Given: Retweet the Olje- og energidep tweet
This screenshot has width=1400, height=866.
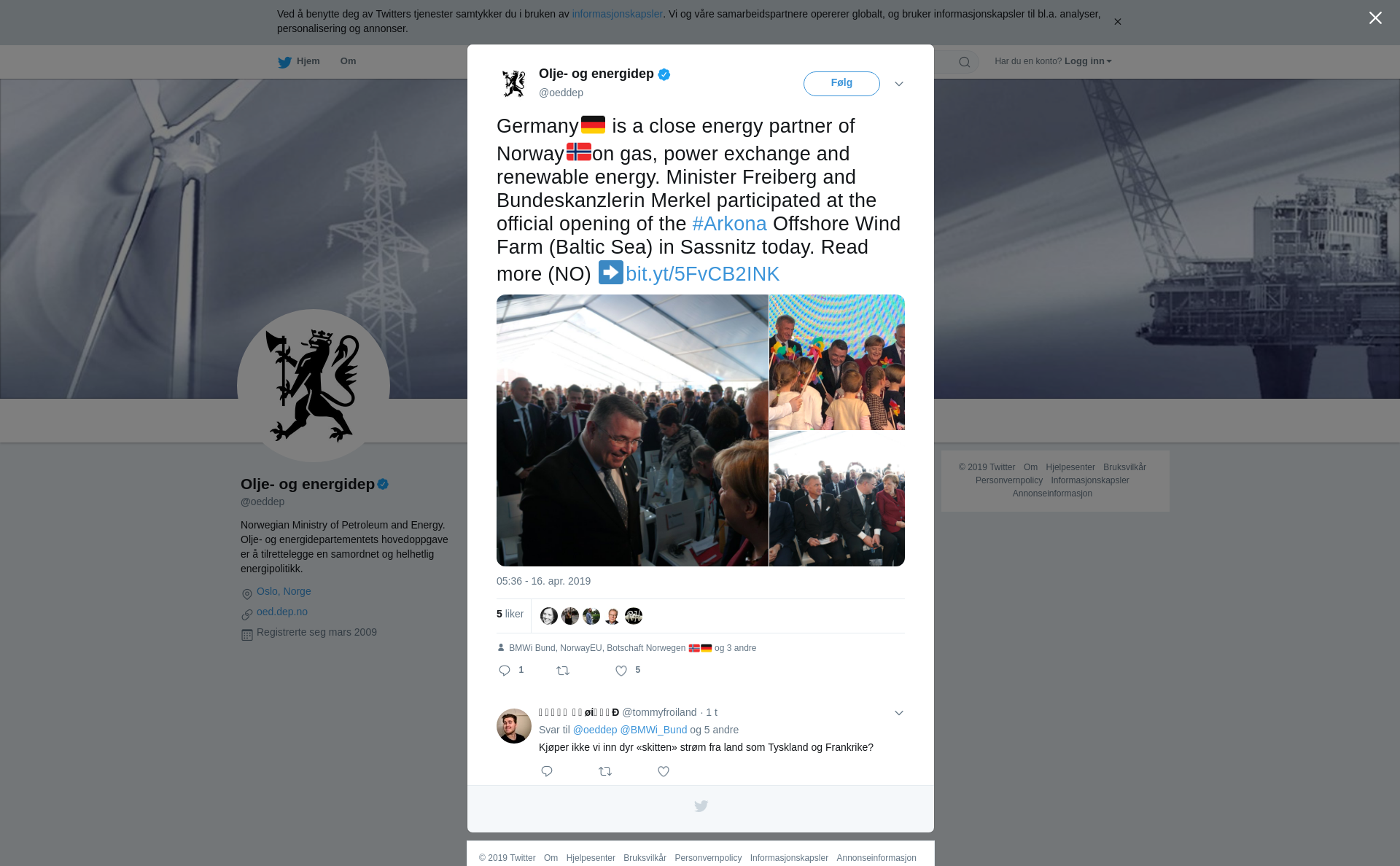Looking at the screenshot, I should [563, 671].
